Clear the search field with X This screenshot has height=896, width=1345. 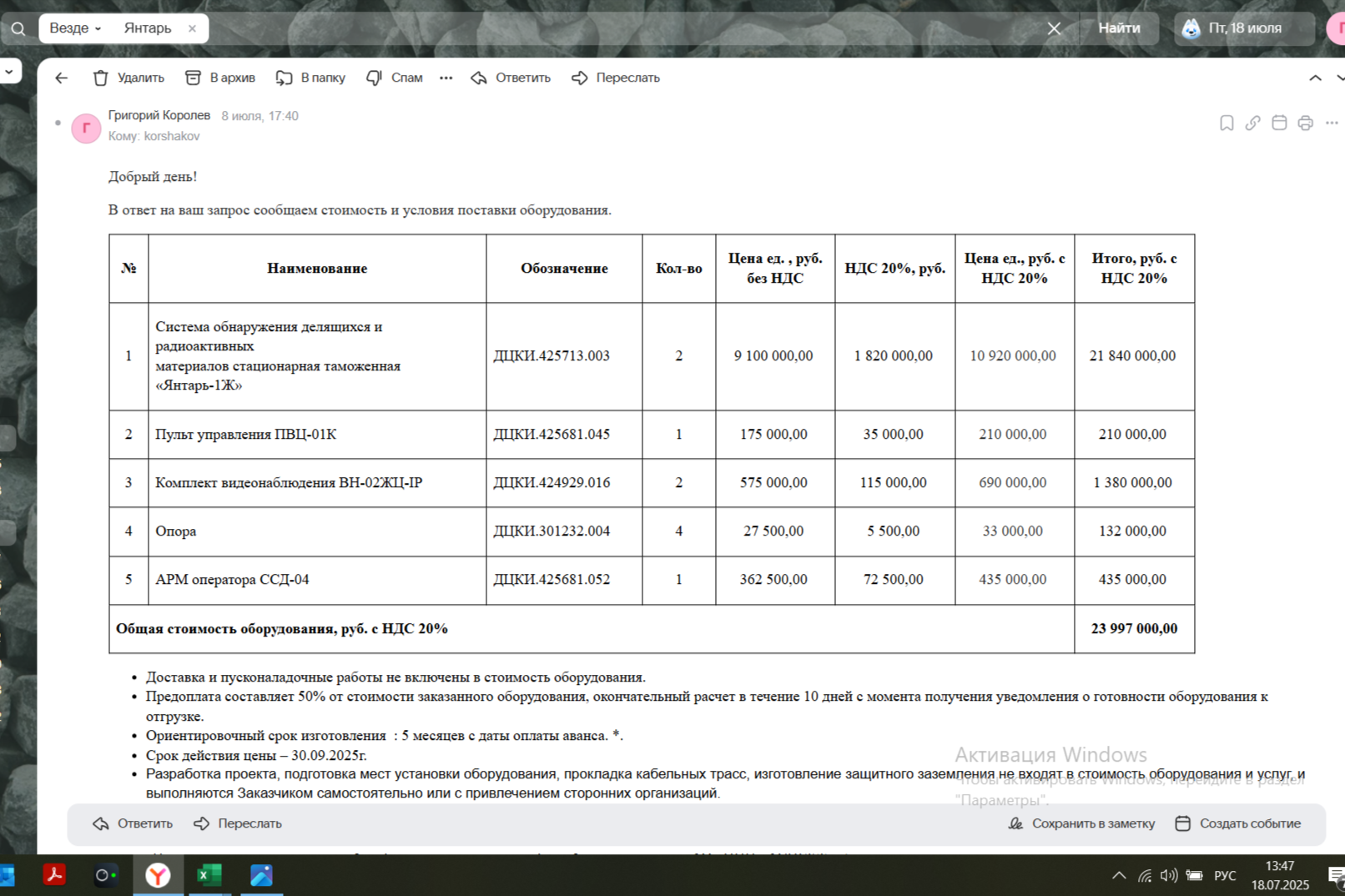pos(1054,28)
